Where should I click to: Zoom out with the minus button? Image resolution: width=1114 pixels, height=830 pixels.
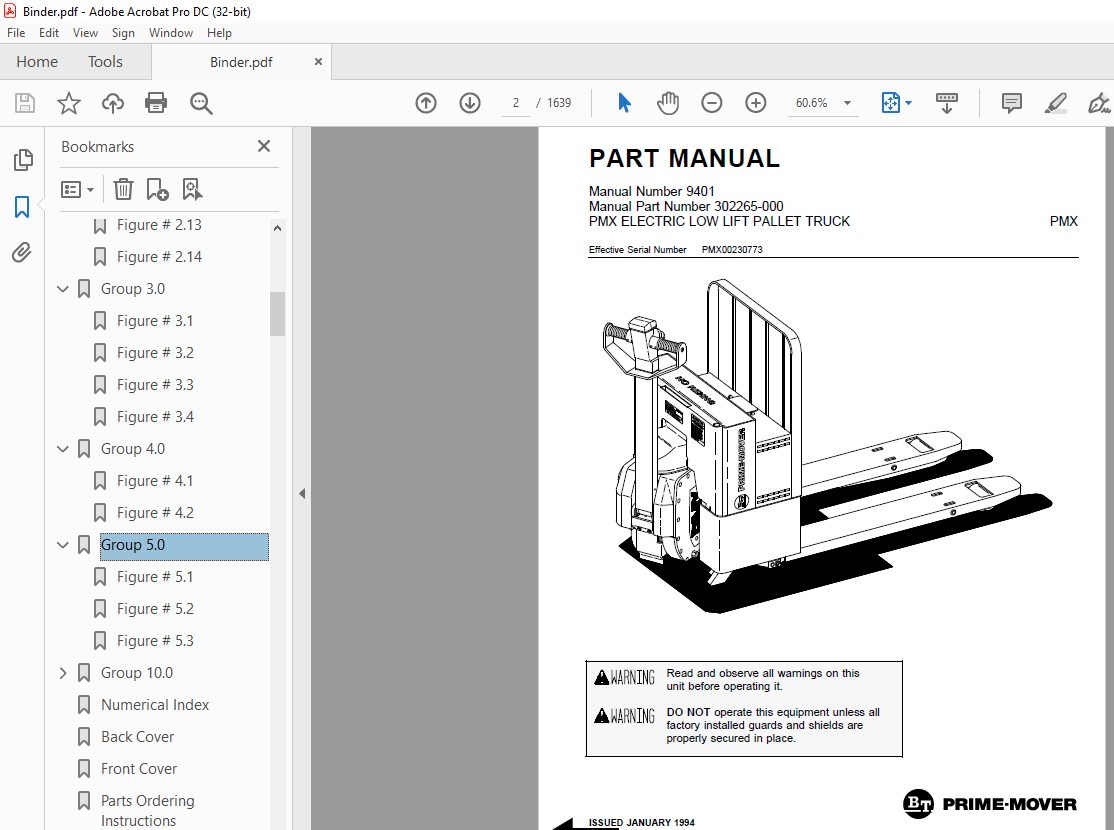(x=711, y=103)
